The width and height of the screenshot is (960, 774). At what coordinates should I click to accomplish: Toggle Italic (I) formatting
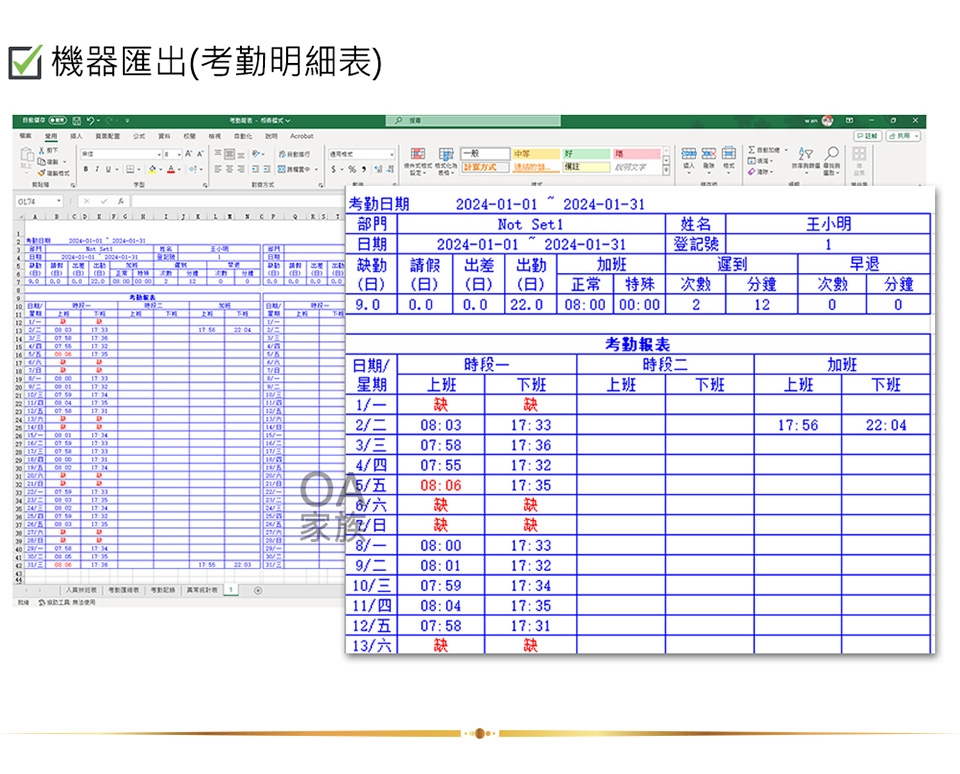[97, 169]
